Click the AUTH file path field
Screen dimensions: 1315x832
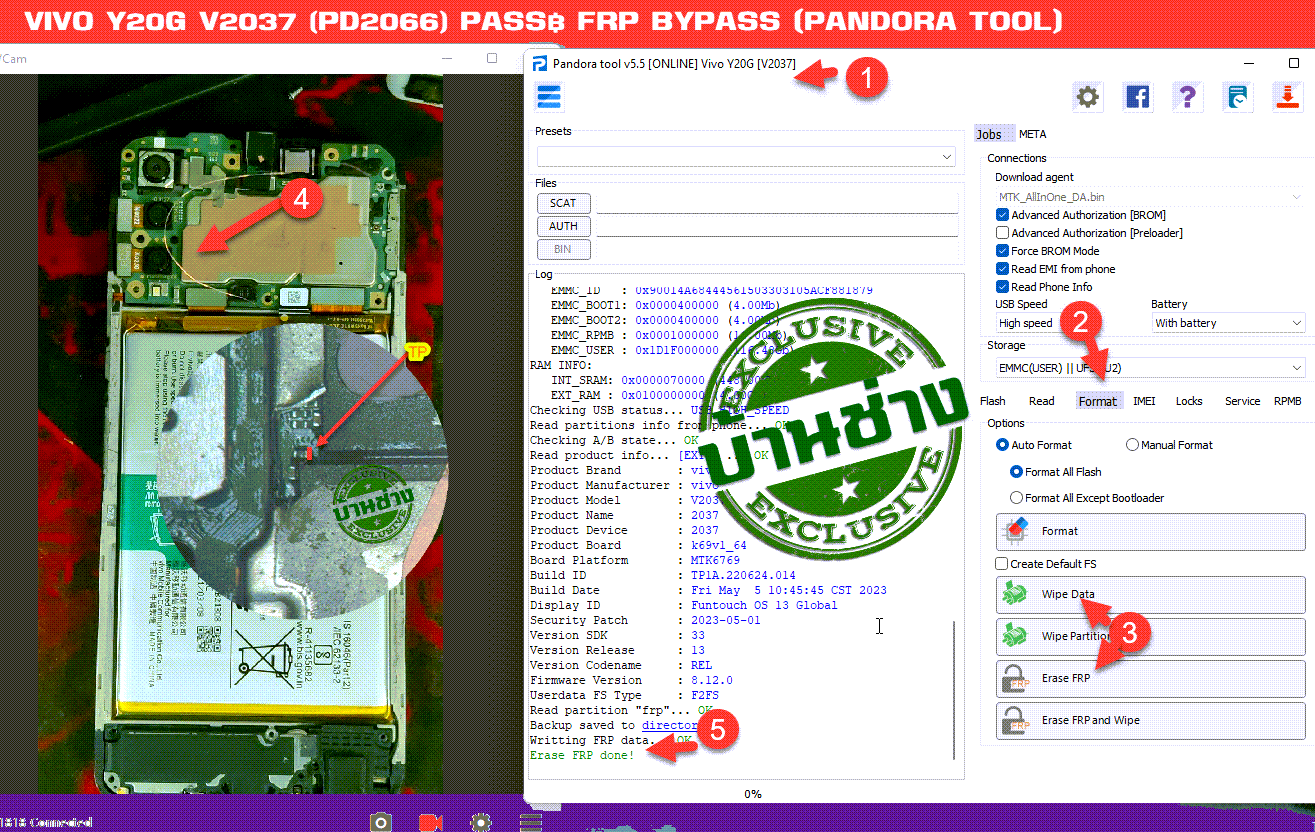coord(777,226)
